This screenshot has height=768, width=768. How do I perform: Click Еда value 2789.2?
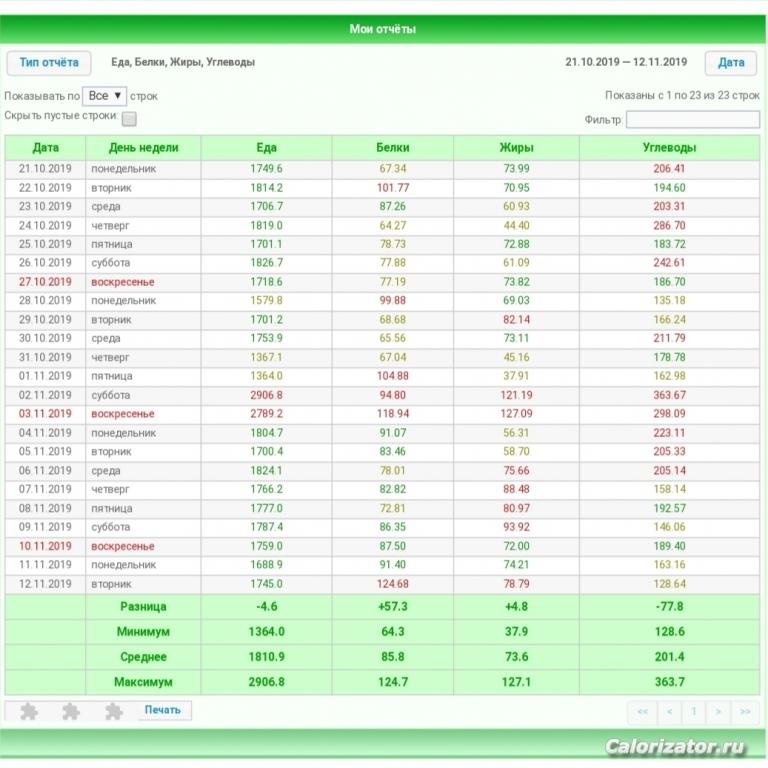266,414
